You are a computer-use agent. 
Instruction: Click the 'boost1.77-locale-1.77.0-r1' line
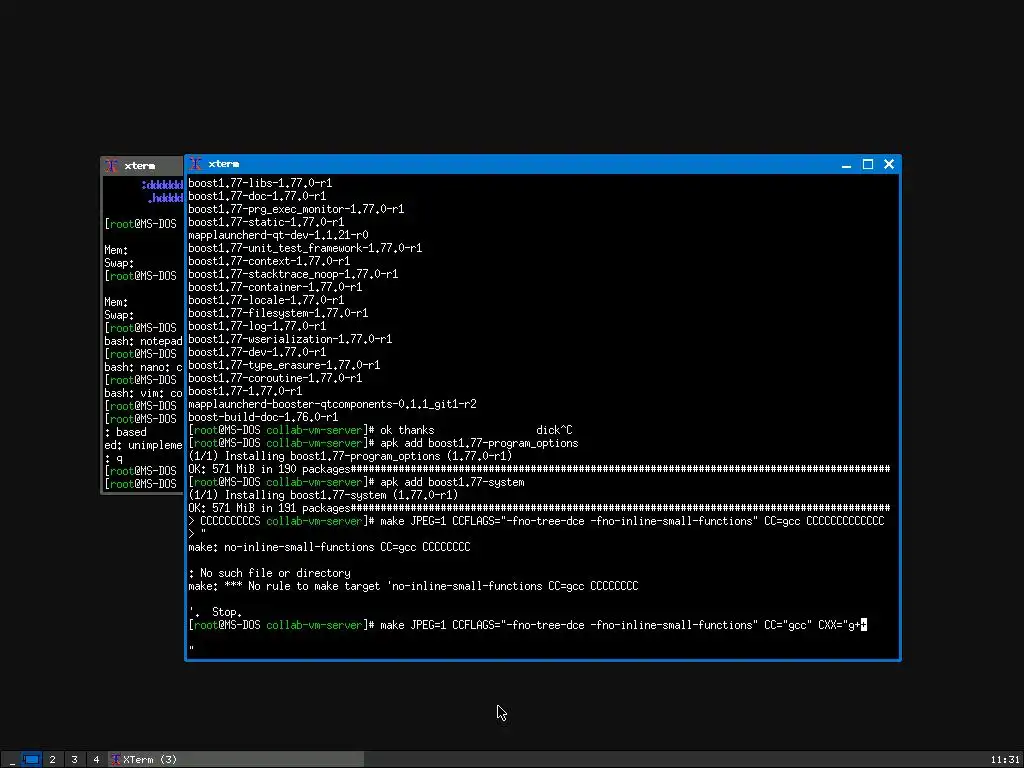[x=266, y=300]
